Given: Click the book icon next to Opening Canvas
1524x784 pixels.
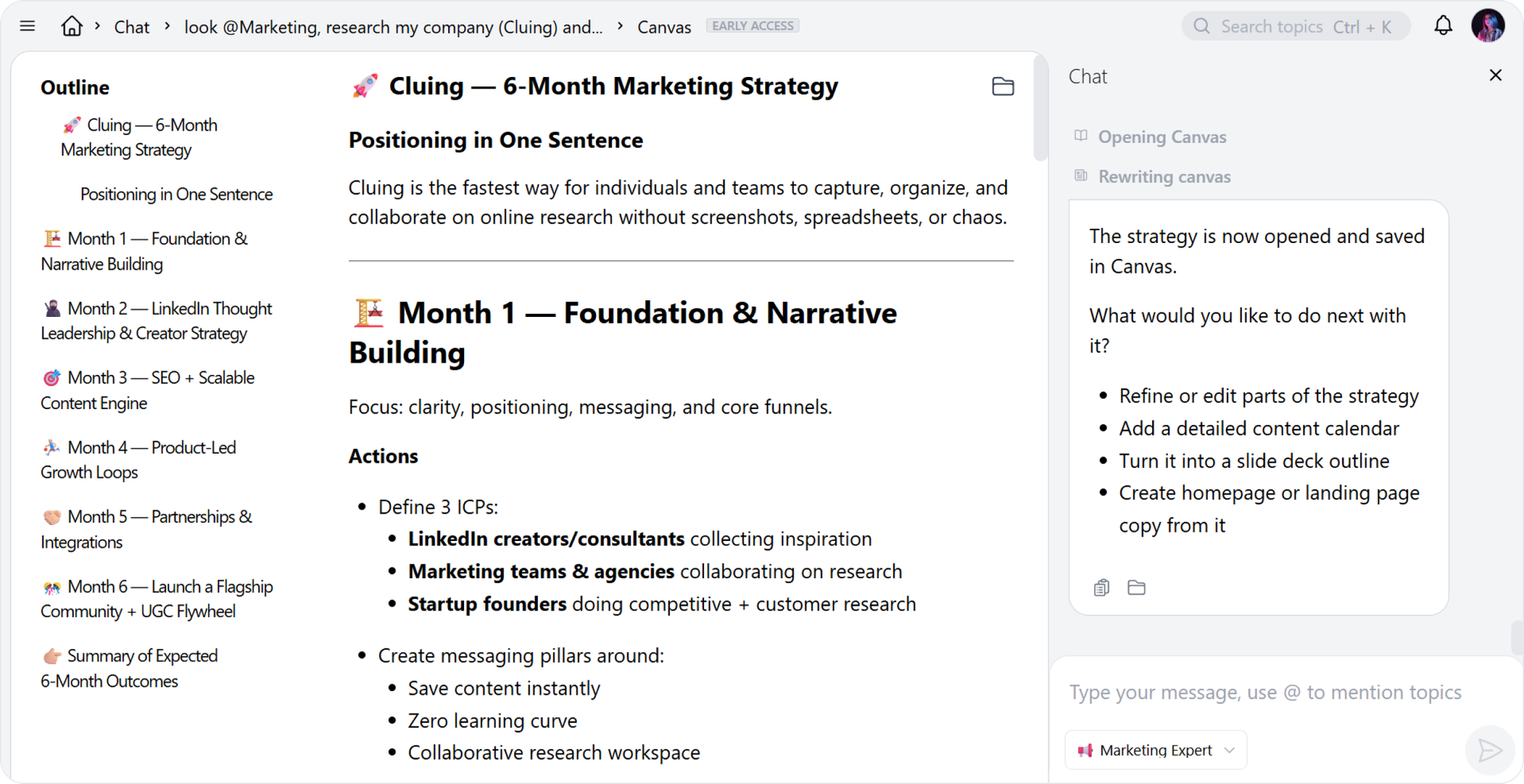Looking at the screenshot, I should (x=1081, y=136).
